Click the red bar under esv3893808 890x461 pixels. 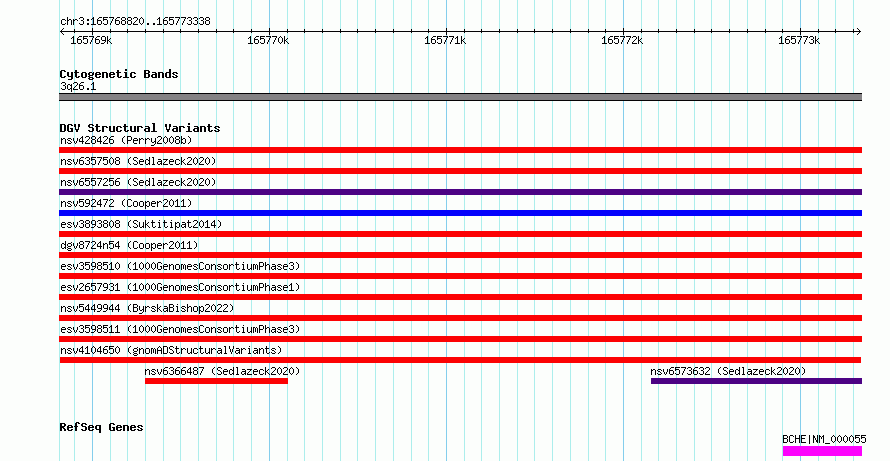point(460,234)
